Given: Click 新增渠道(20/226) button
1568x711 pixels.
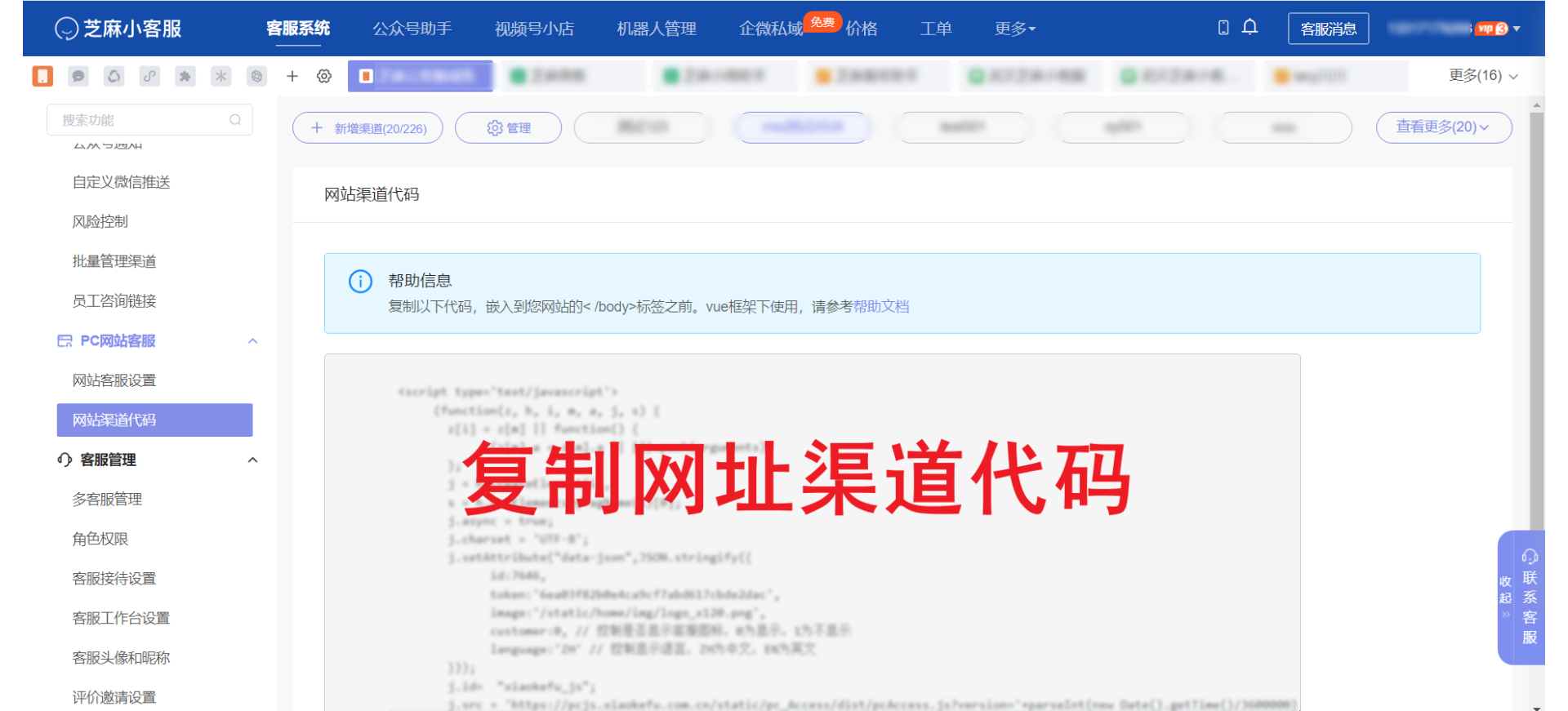Looking at the screenshot, I should (367, 128).
